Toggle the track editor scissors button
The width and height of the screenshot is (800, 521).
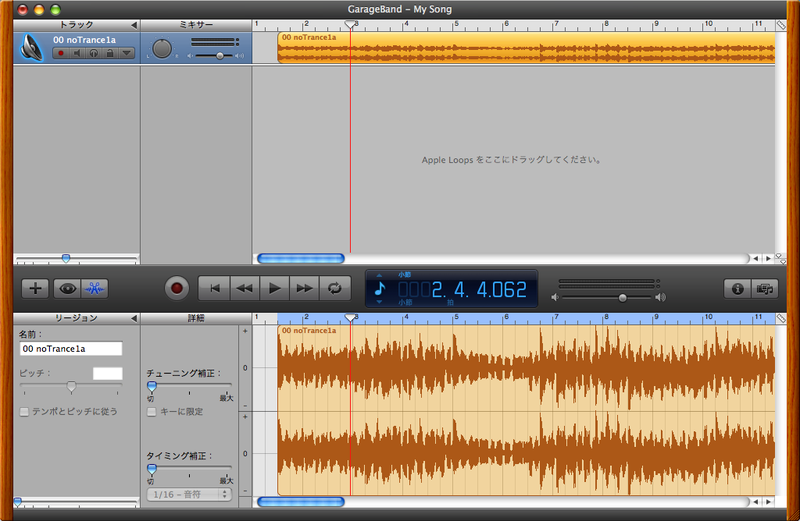coord(94,288)
